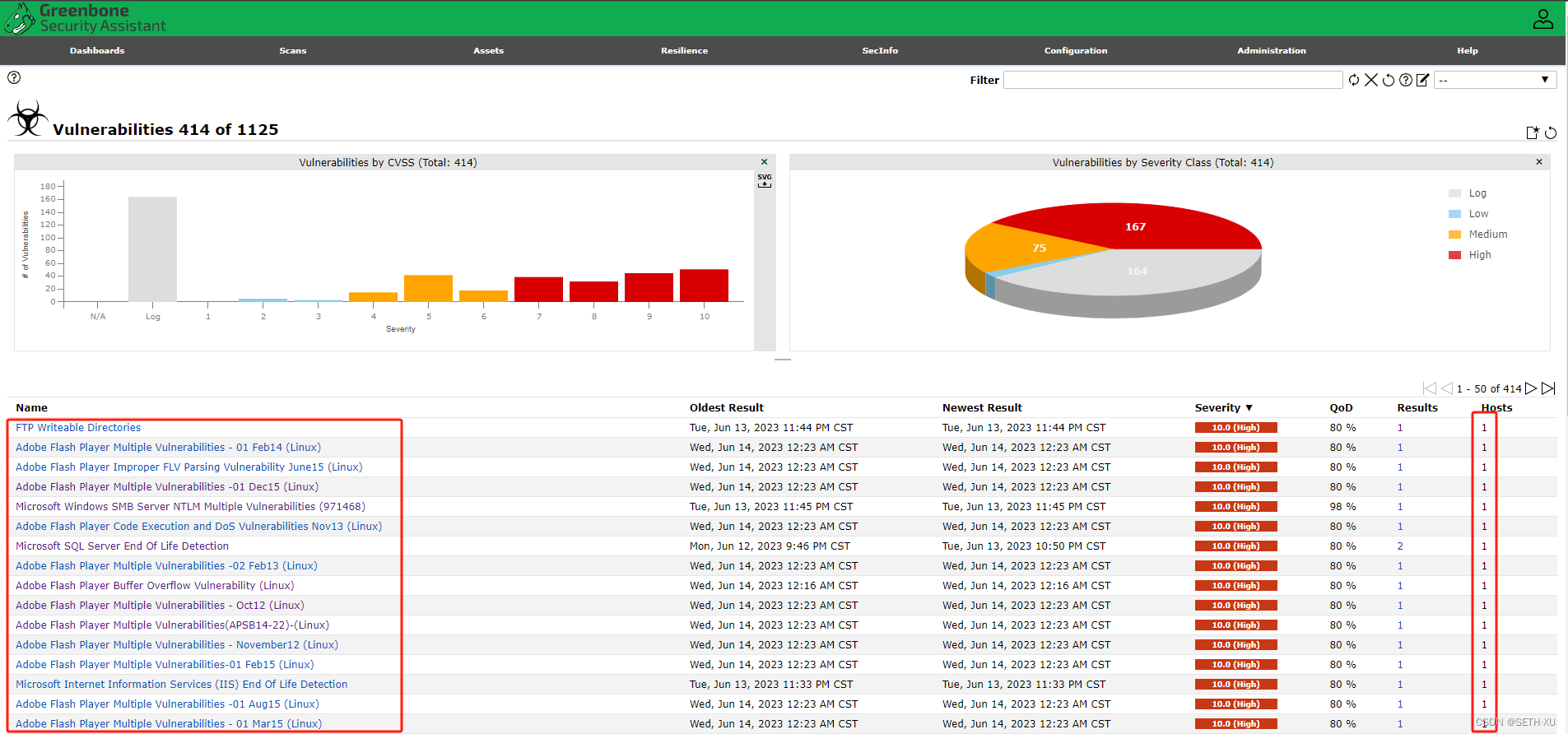The width and height of the screenshot is (1568, 734).
Task: Jump to last results page
Action: 1548,388
